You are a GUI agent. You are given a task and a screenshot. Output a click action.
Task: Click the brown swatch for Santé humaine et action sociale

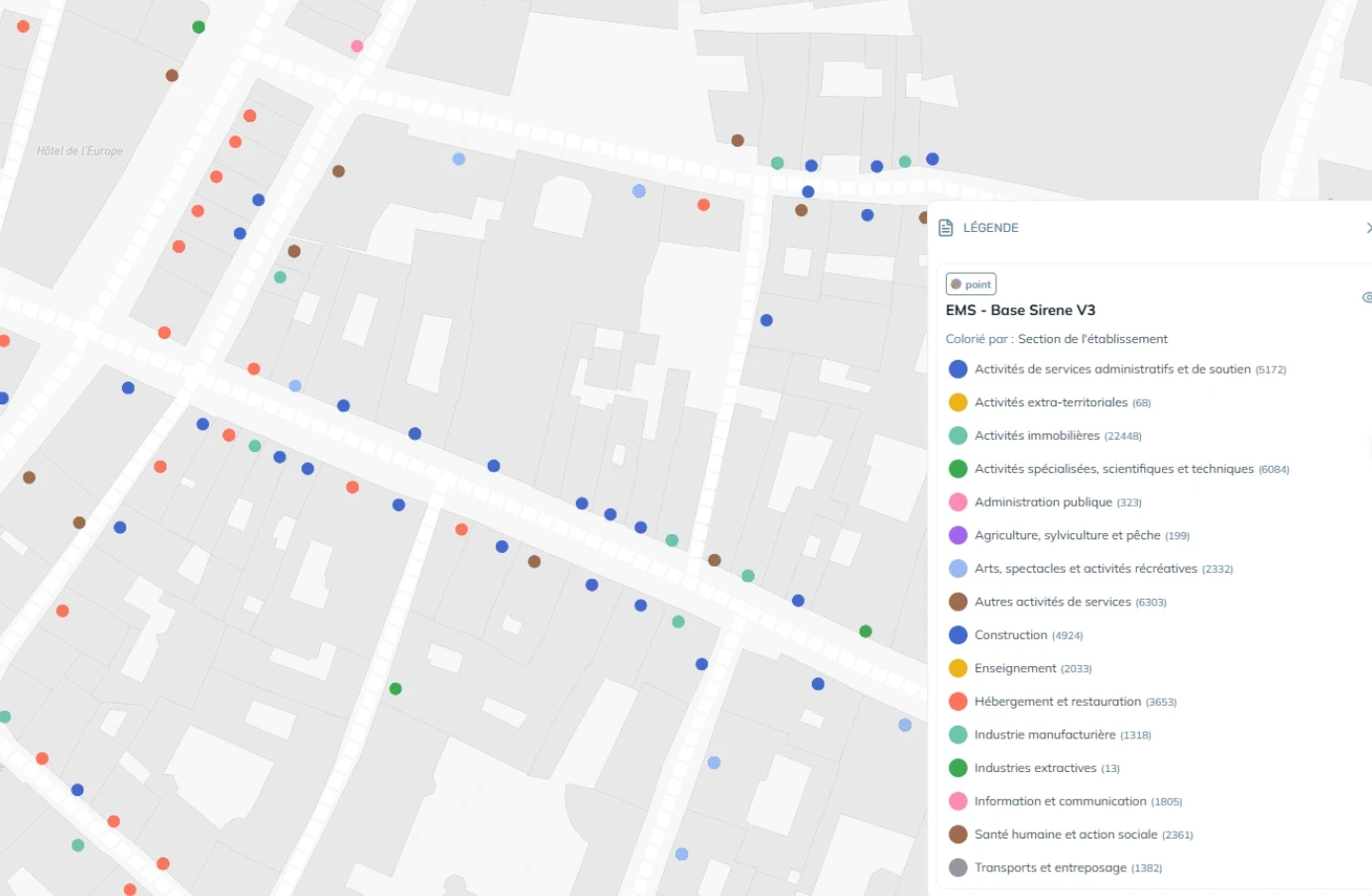pos(958,835)
